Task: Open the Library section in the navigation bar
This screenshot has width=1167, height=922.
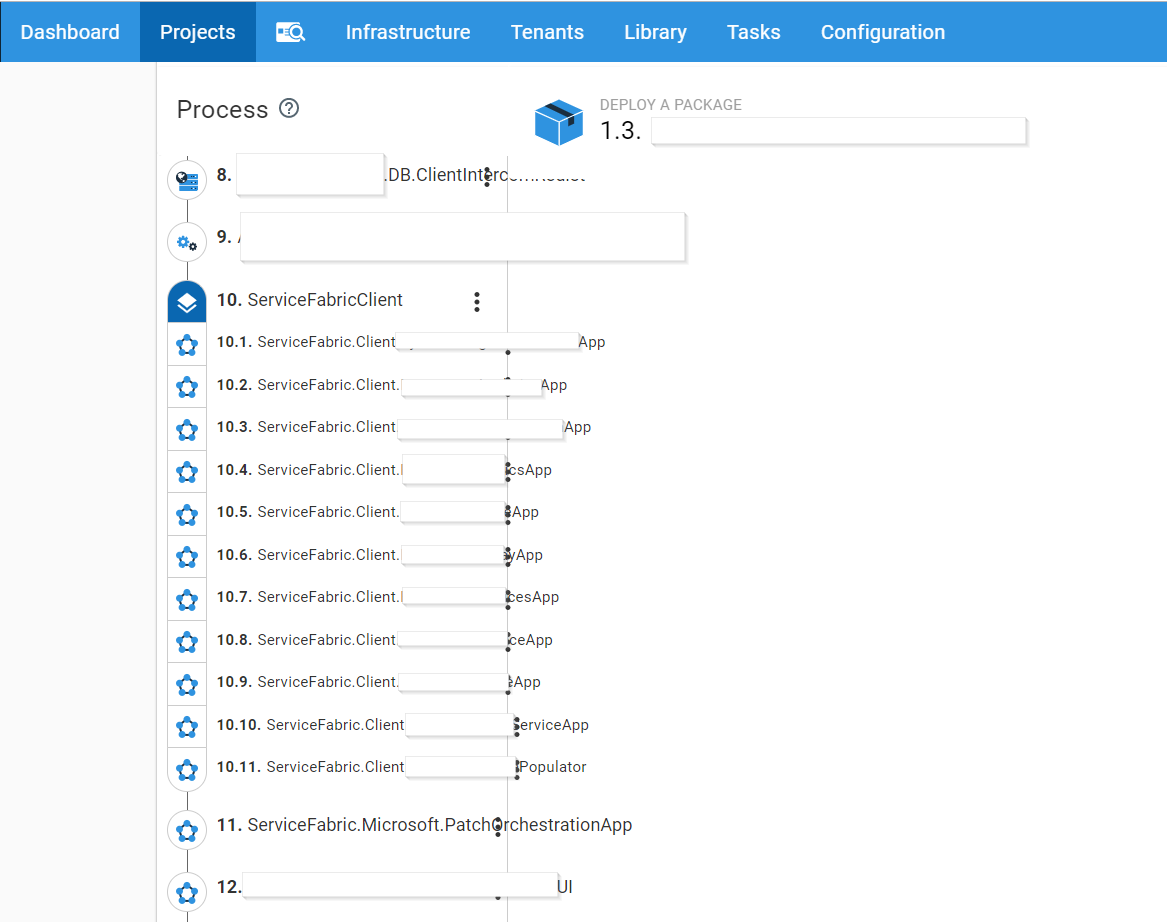Action: tap(655, 31)
